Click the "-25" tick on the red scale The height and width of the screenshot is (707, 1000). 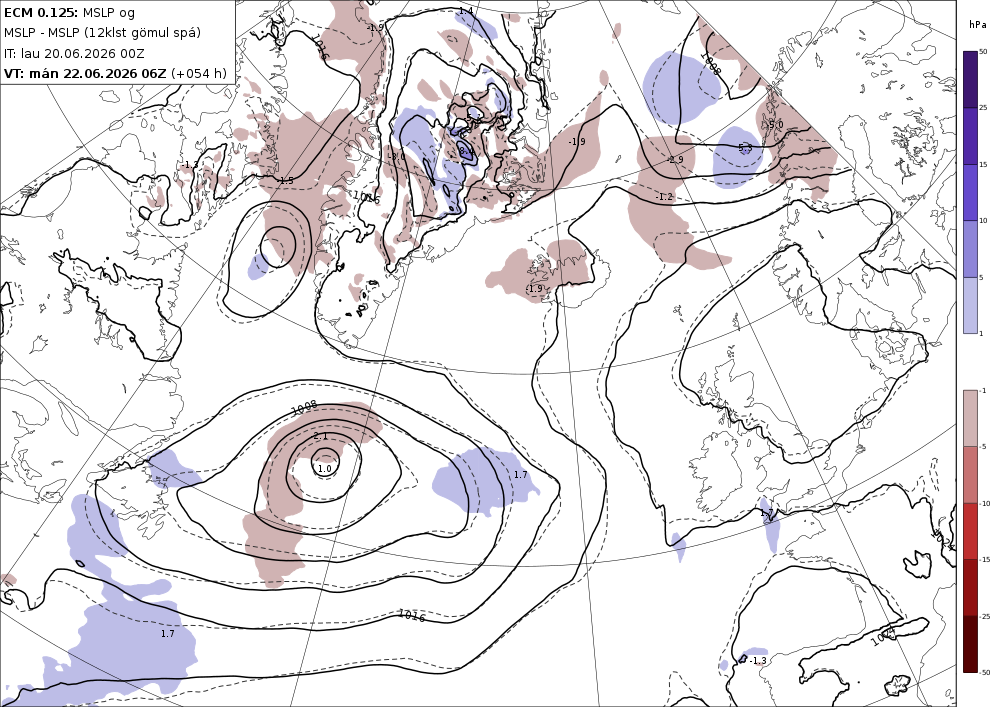point(984,616)
